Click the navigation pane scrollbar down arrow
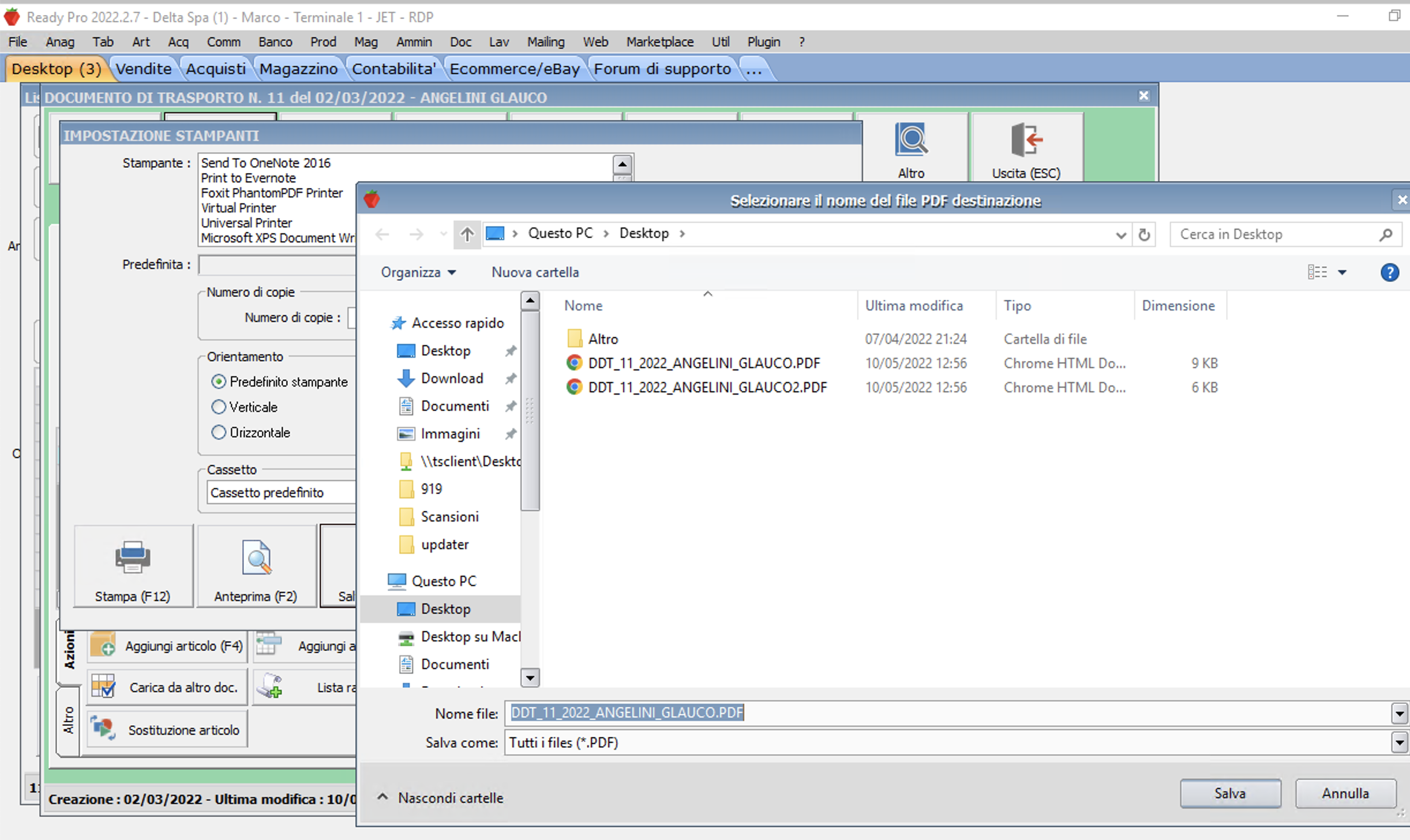1410x840 pixels. click(530, 677)
